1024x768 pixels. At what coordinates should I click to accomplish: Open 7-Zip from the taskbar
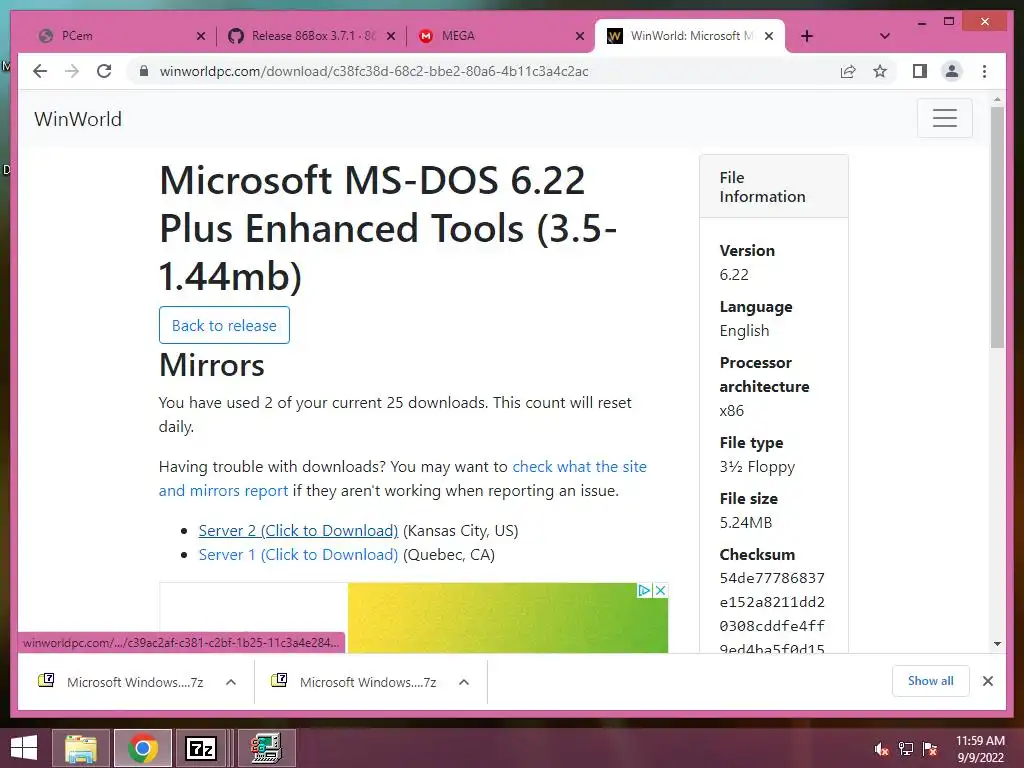pyautogui.click(x=201, y=748)
